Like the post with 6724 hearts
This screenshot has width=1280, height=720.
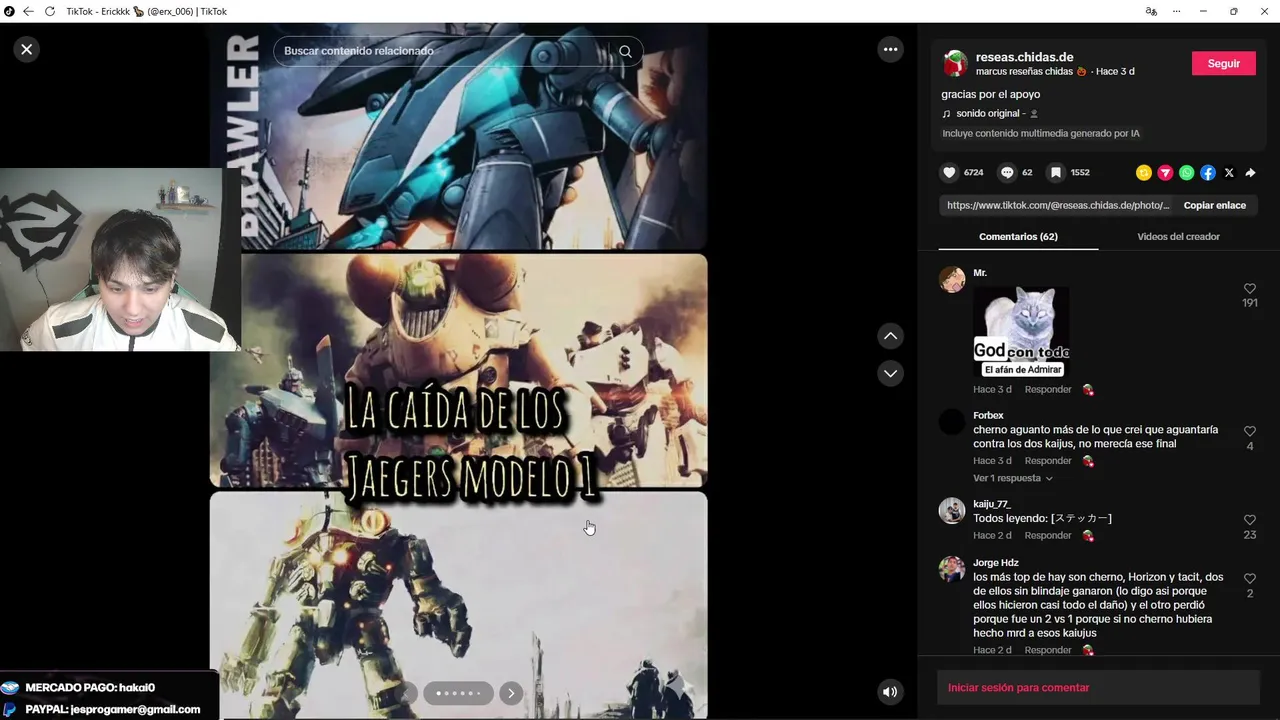(x=949, y=172)
